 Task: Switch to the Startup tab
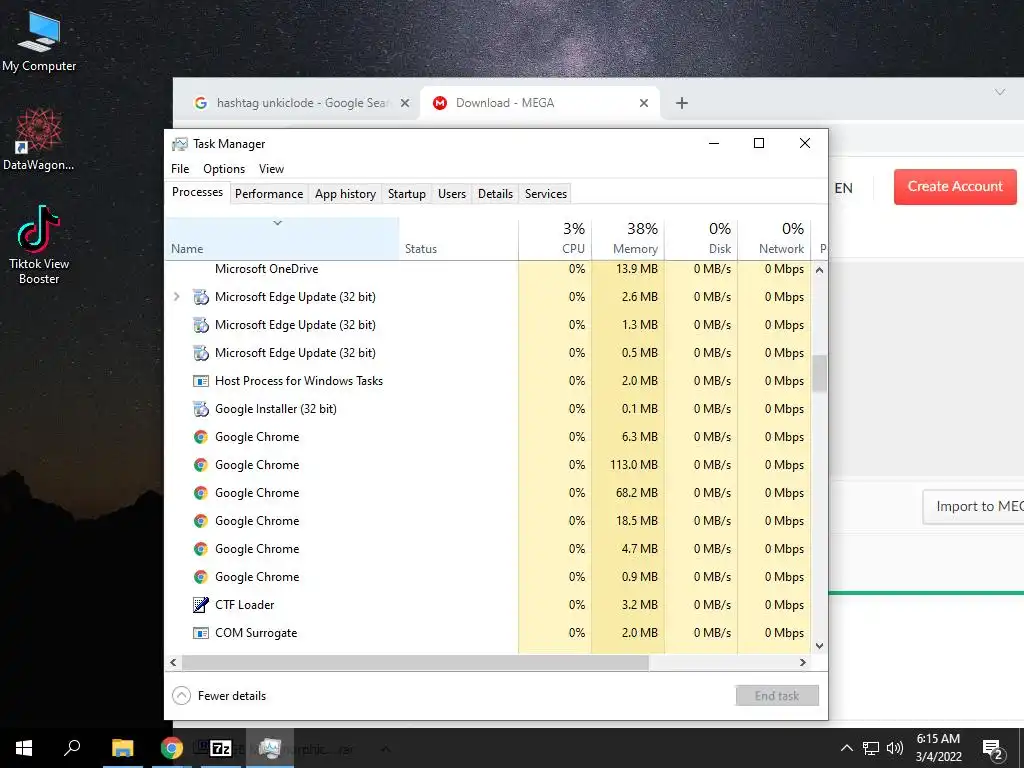[406, 194]
